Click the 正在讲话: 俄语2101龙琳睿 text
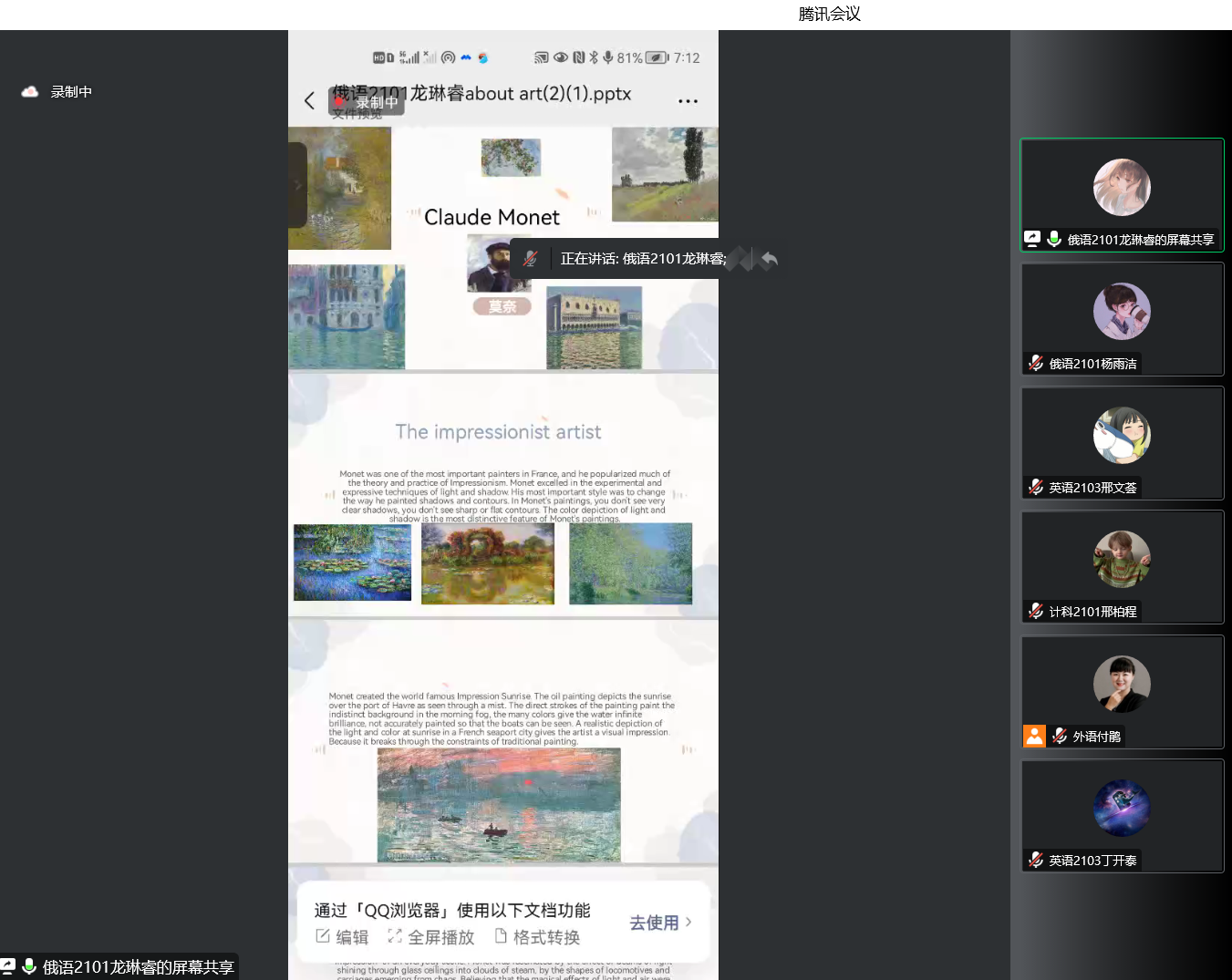 [x=644, y=259]
